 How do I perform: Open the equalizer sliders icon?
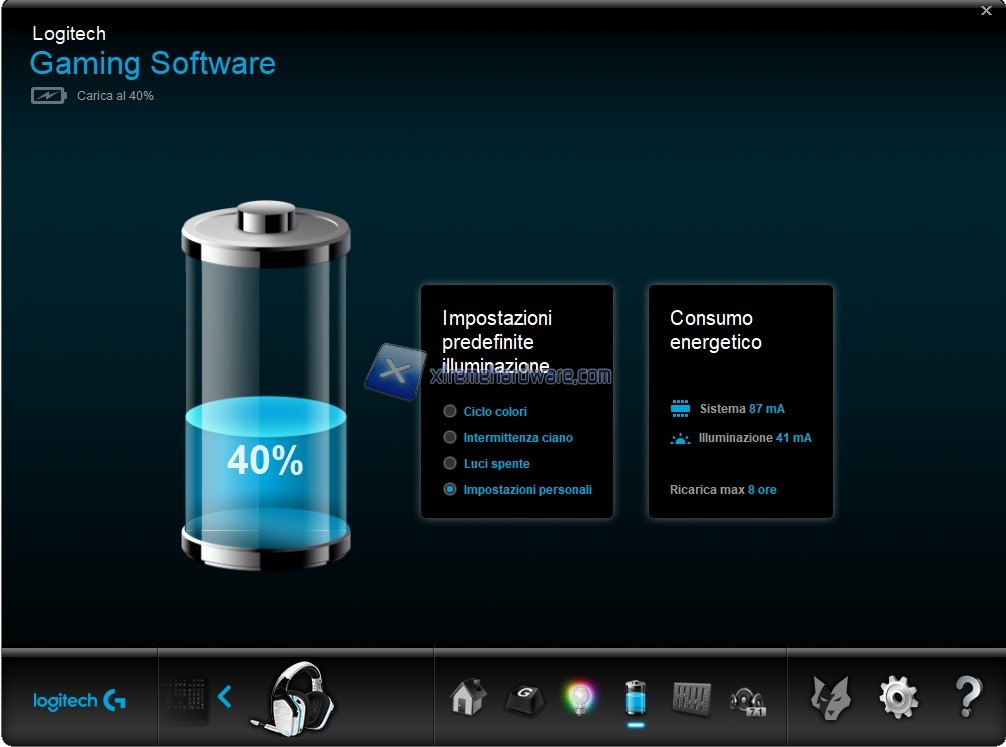point(691,697)
